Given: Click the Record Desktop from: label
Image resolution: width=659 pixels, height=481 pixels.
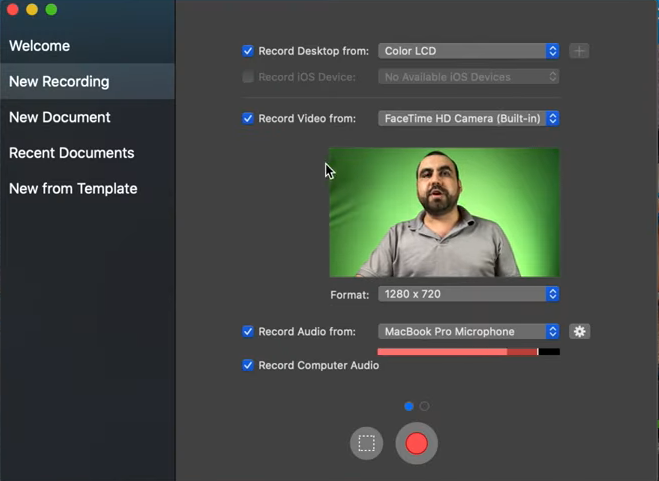Looking at the screenshot, I should pos(314,51).
